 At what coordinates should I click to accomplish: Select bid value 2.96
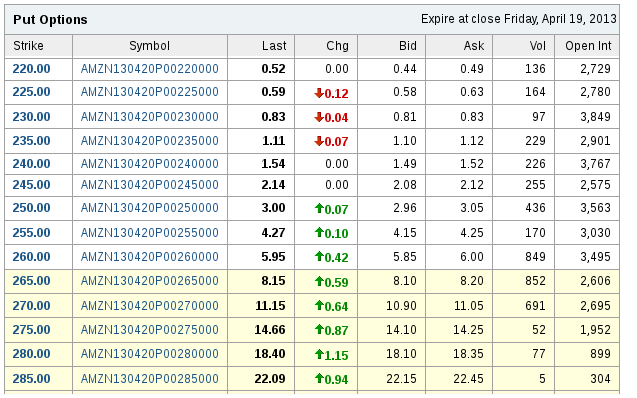pos(405,208)
